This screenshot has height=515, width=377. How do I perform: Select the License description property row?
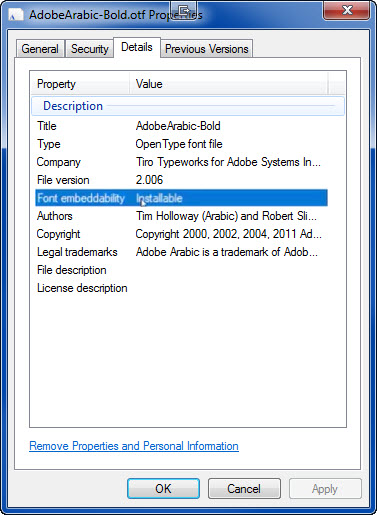pyautogui.click(x=181, y=288)
